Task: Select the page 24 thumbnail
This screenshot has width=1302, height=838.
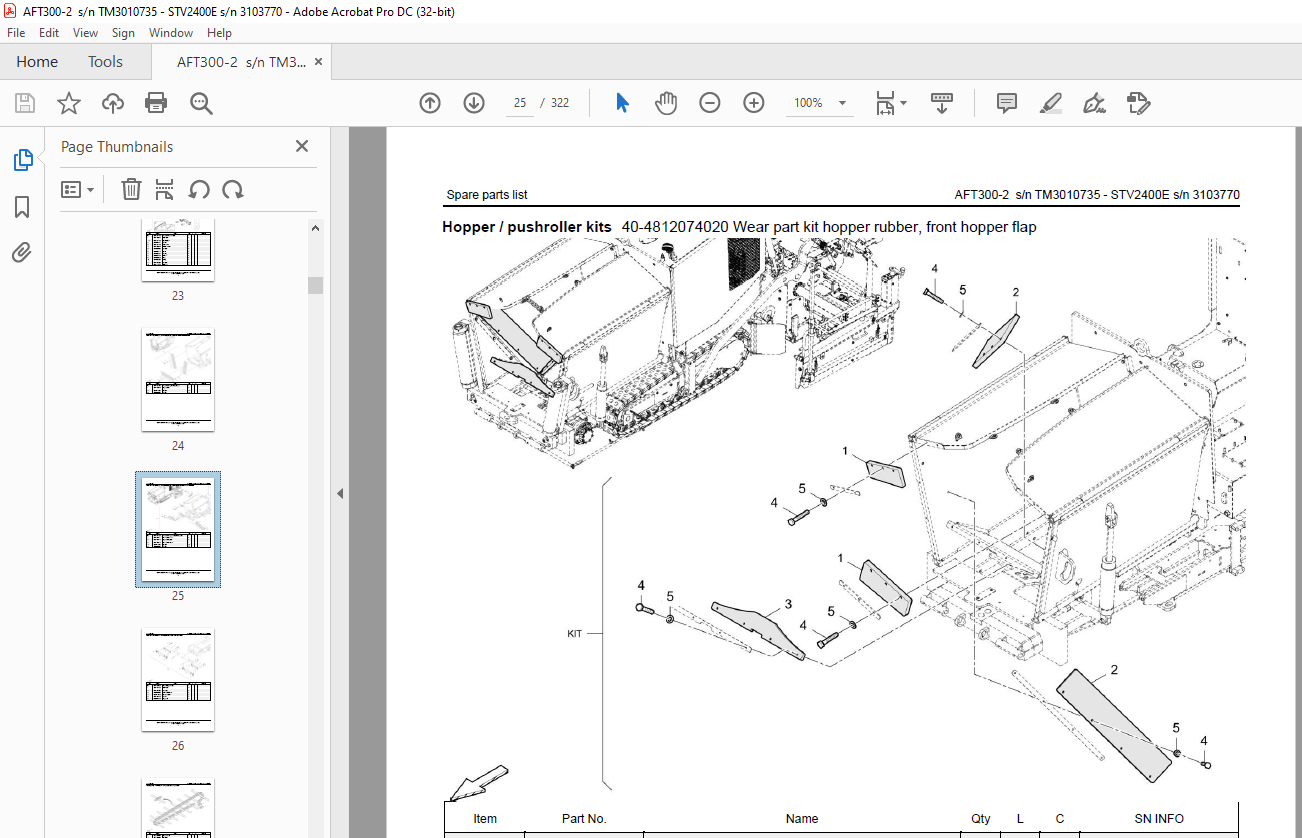Action: click(178, 380)
